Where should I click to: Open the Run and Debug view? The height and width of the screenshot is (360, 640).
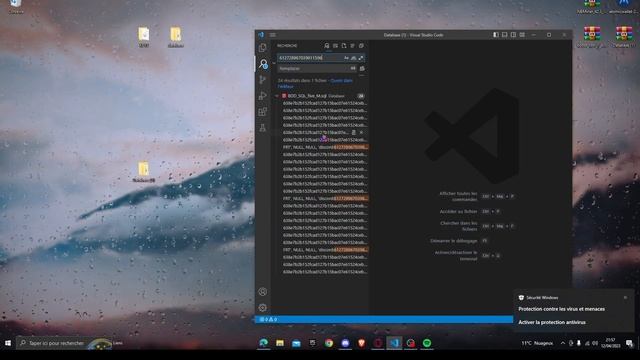pyautogui.click(x=263, y=96)
